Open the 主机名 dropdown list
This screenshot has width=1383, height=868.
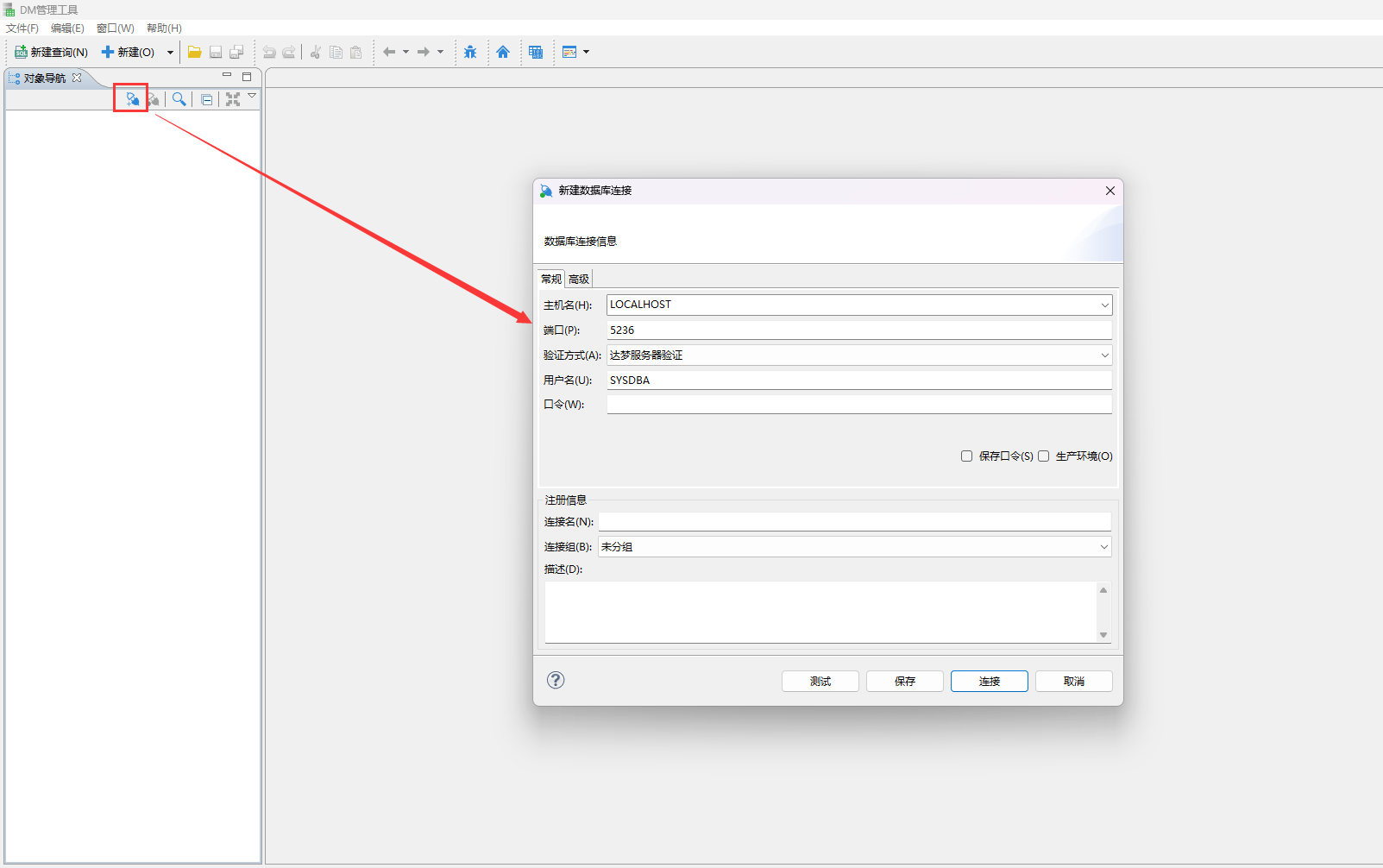click(x=1104, y=305)
